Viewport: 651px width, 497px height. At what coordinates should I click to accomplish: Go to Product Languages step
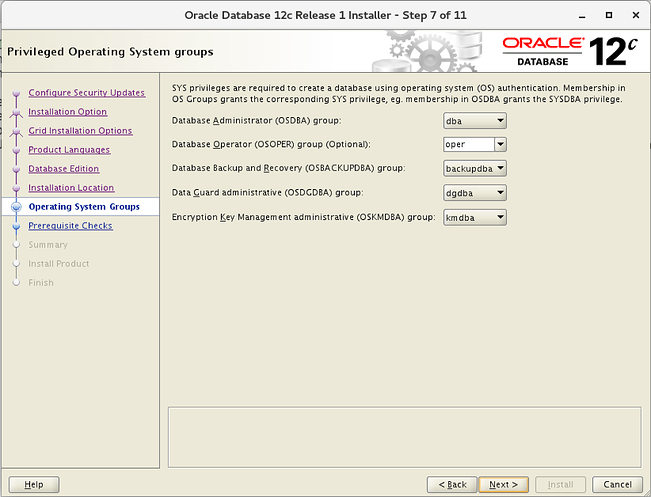[69, 150]
